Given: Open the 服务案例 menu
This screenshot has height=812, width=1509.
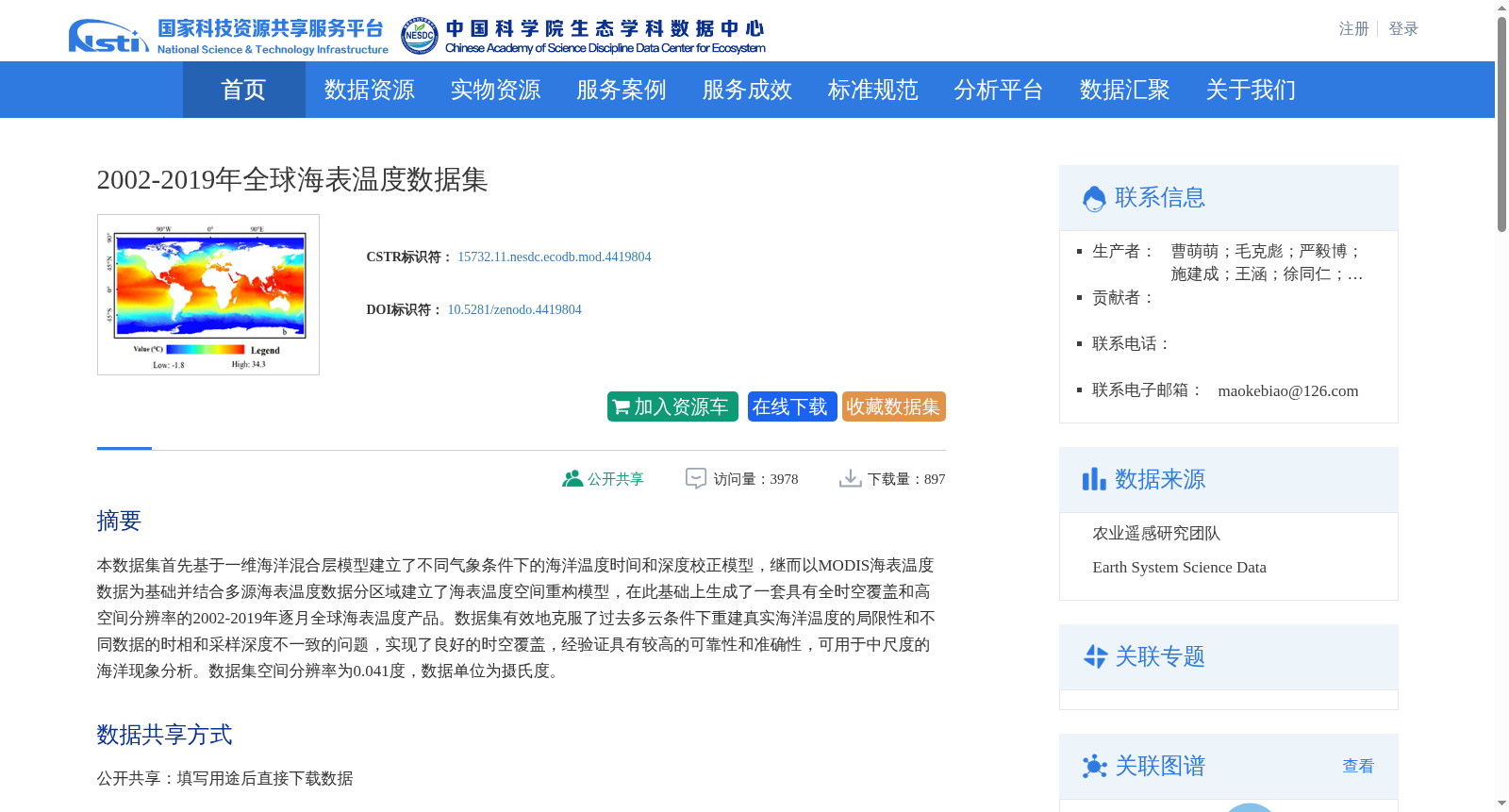Looking at the screenshot, I should [x=622, y=90].
